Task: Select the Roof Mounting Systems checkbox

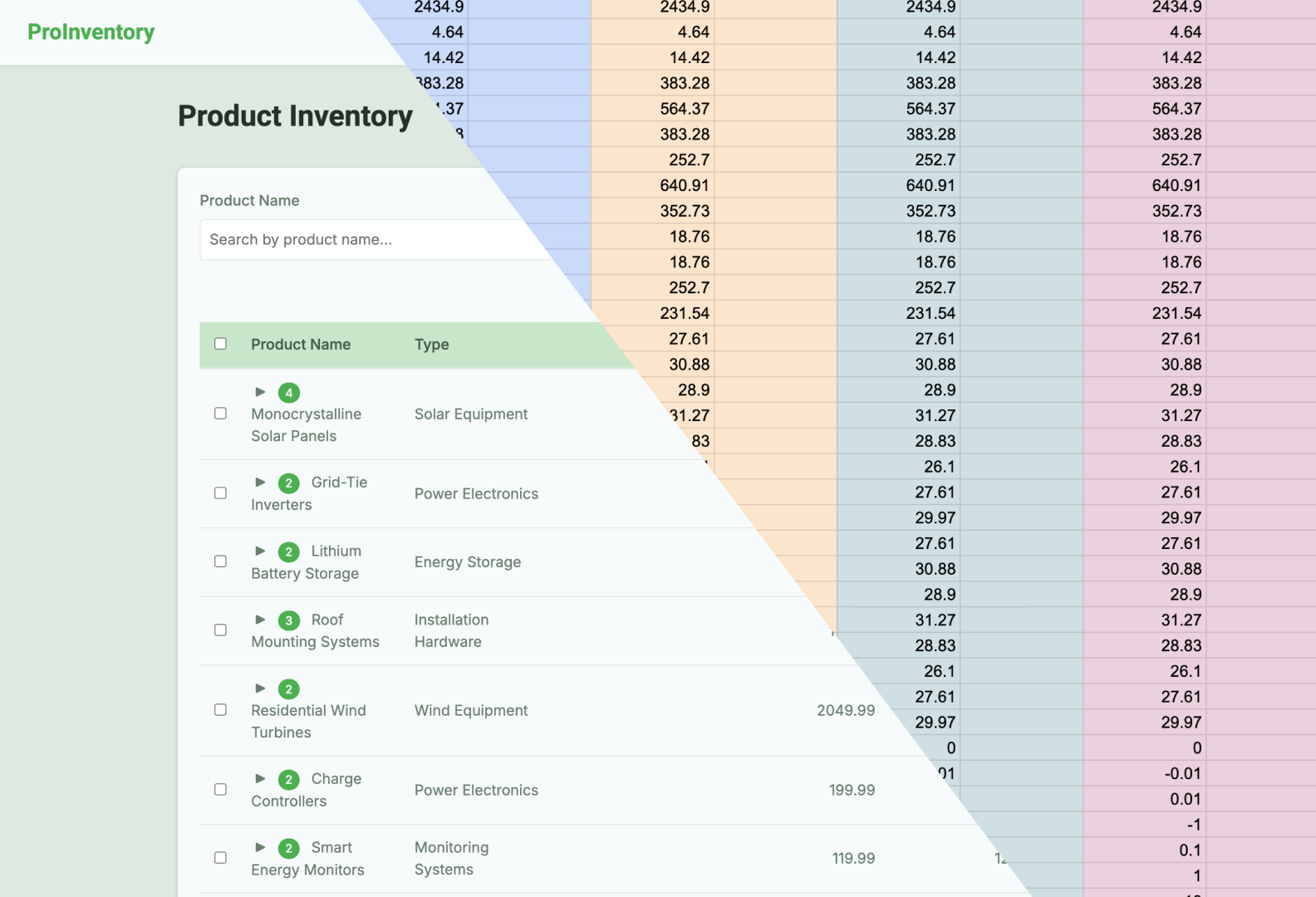Action: 220,630
